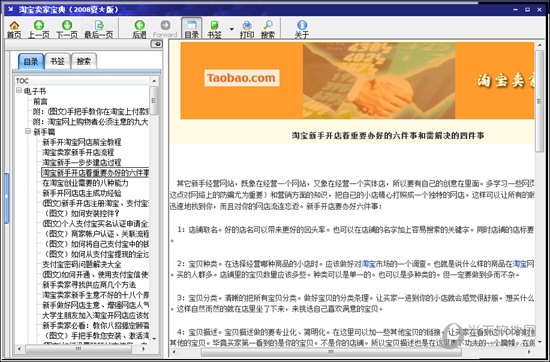Viewport: 550px width, 362px height.
Task: Open 新手开淘宝网店前全教程
Action: [82, 142]
